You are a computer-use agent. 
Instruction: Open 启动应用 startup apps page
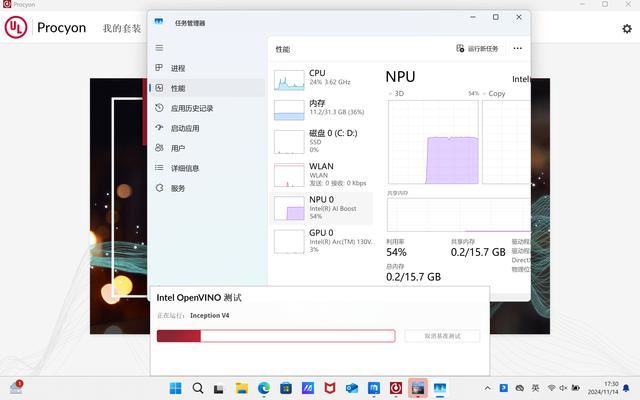(x=184, y=128)
